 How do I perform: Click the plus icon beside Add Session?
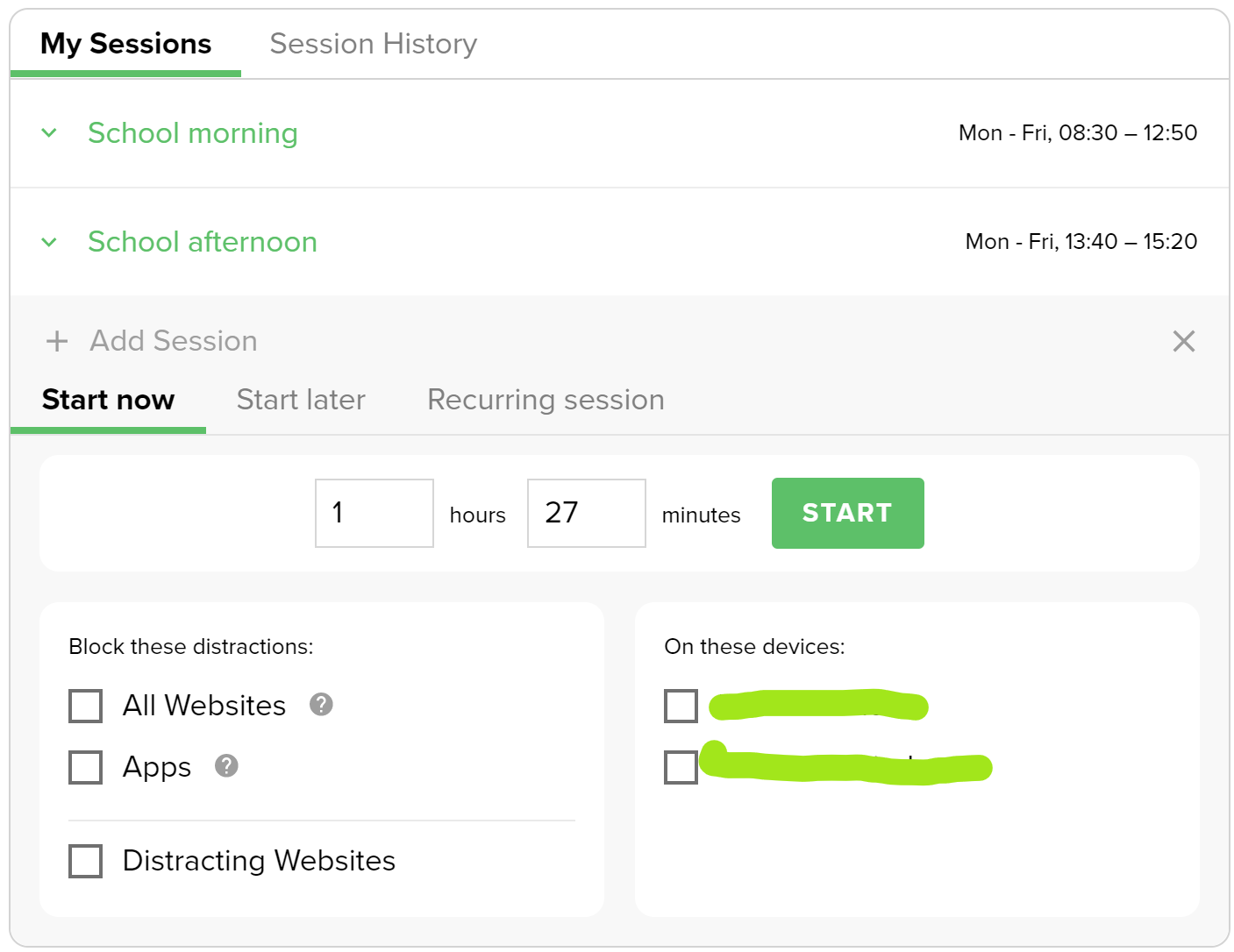tap(57, 341)
